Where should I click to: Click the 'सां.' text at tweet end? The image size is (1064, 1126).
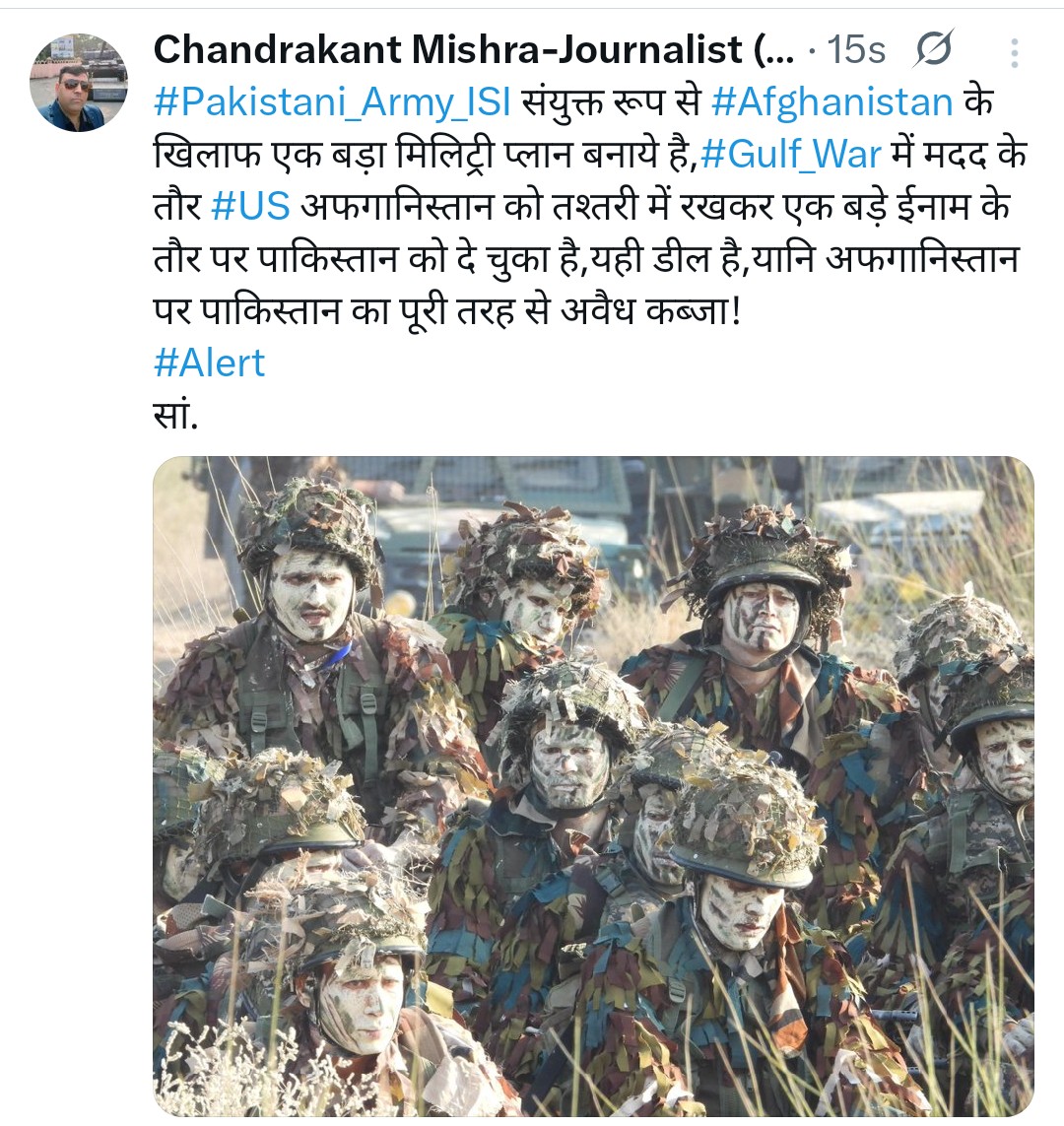click(175, 415)
